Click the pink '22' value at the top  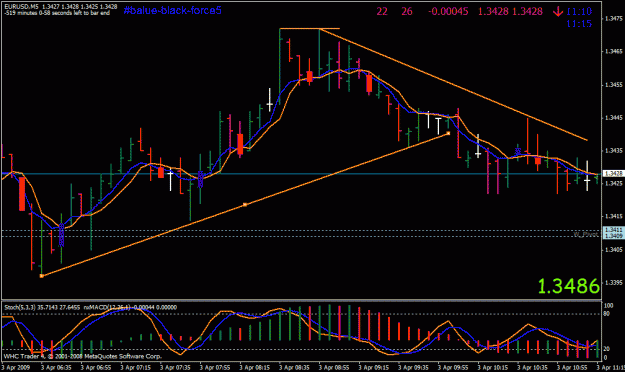point(382,12)
